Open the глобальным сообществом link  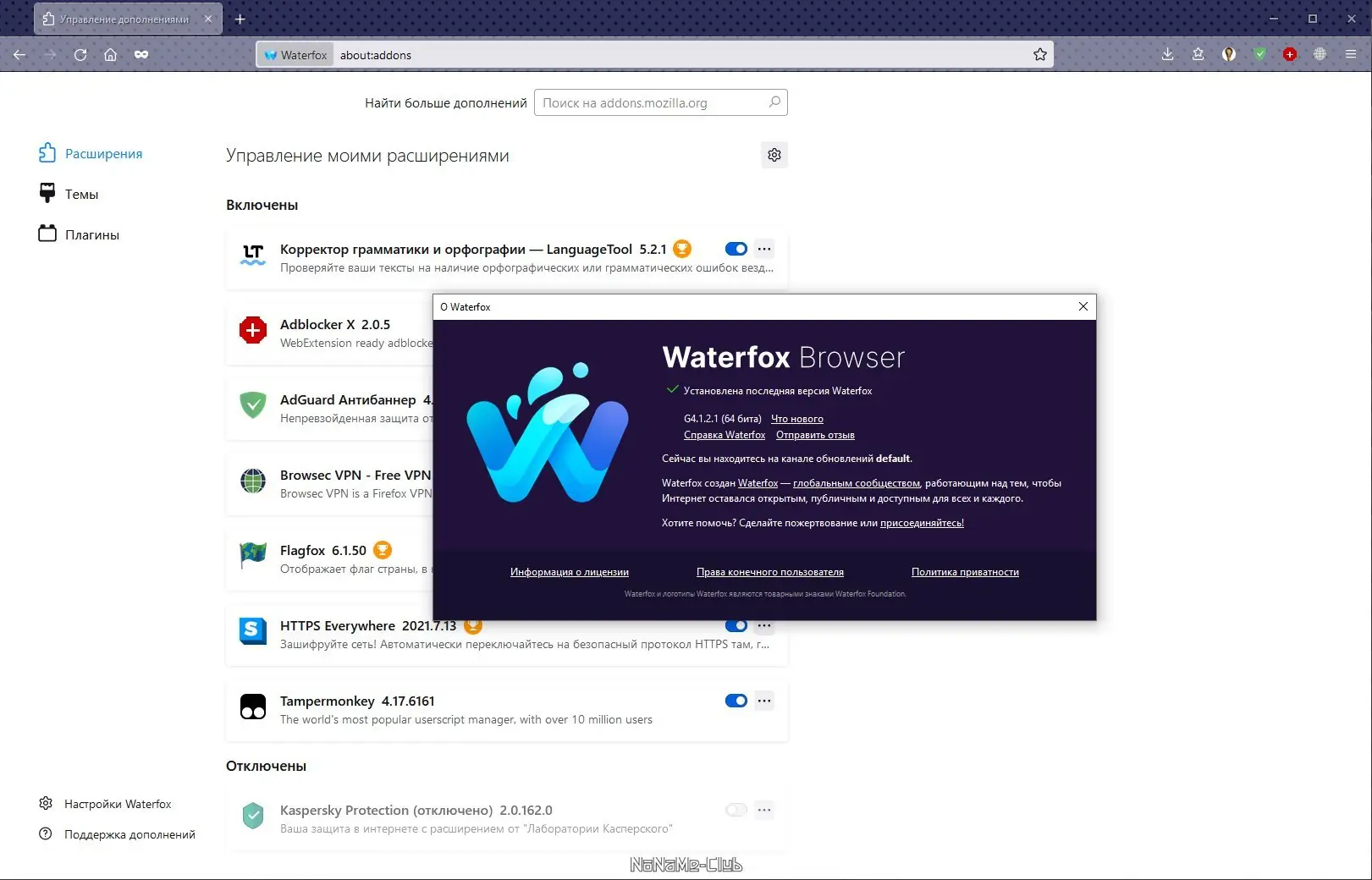tap(857, 483)
